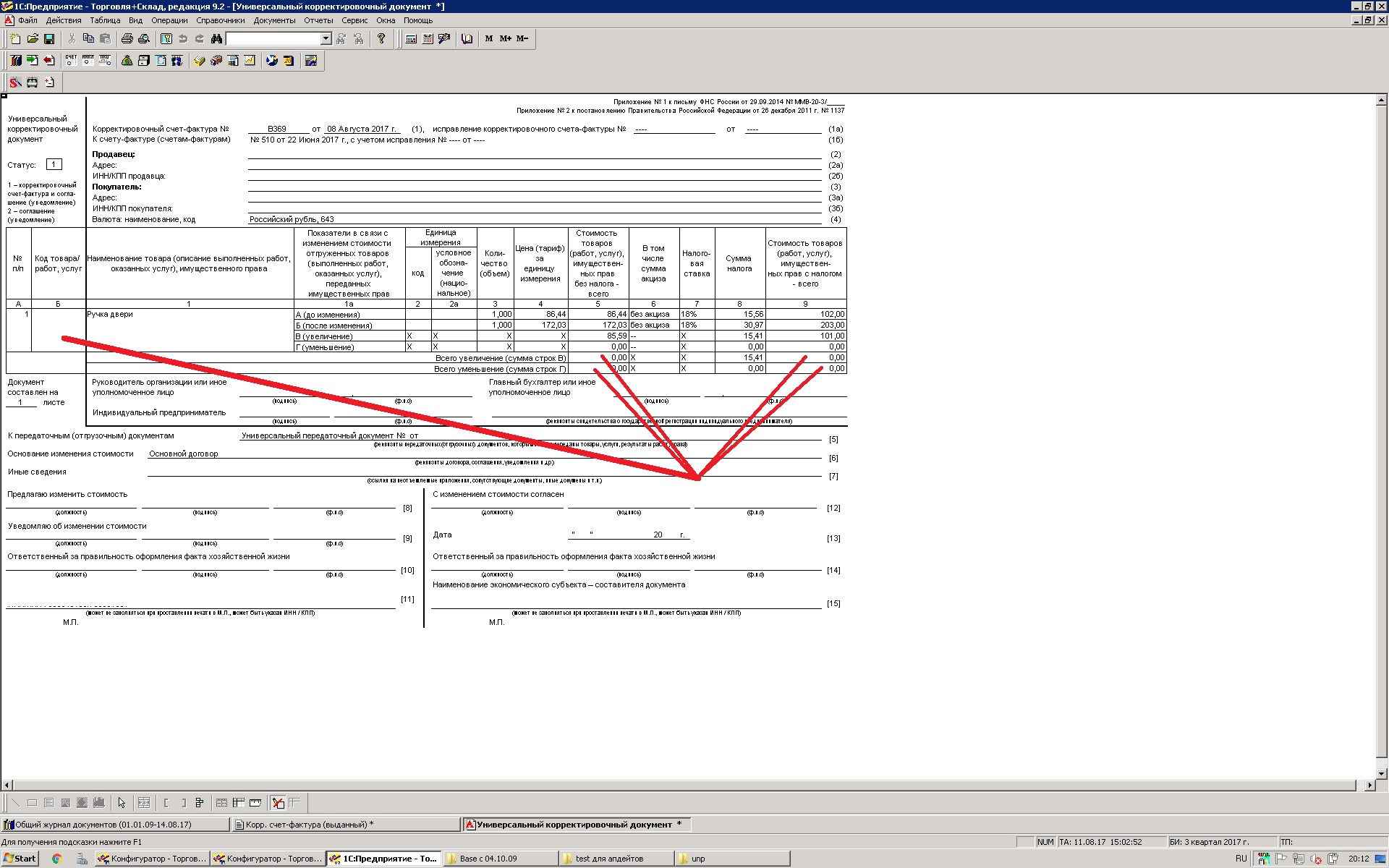Open Print Preview magnifier icon
The image size is (1389, 868).
144,39
